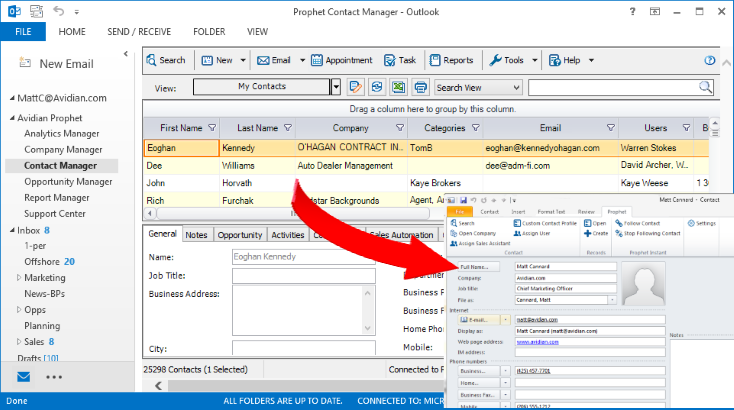Collapse the Avidian Prophet tree

click(x=12, y=118)
